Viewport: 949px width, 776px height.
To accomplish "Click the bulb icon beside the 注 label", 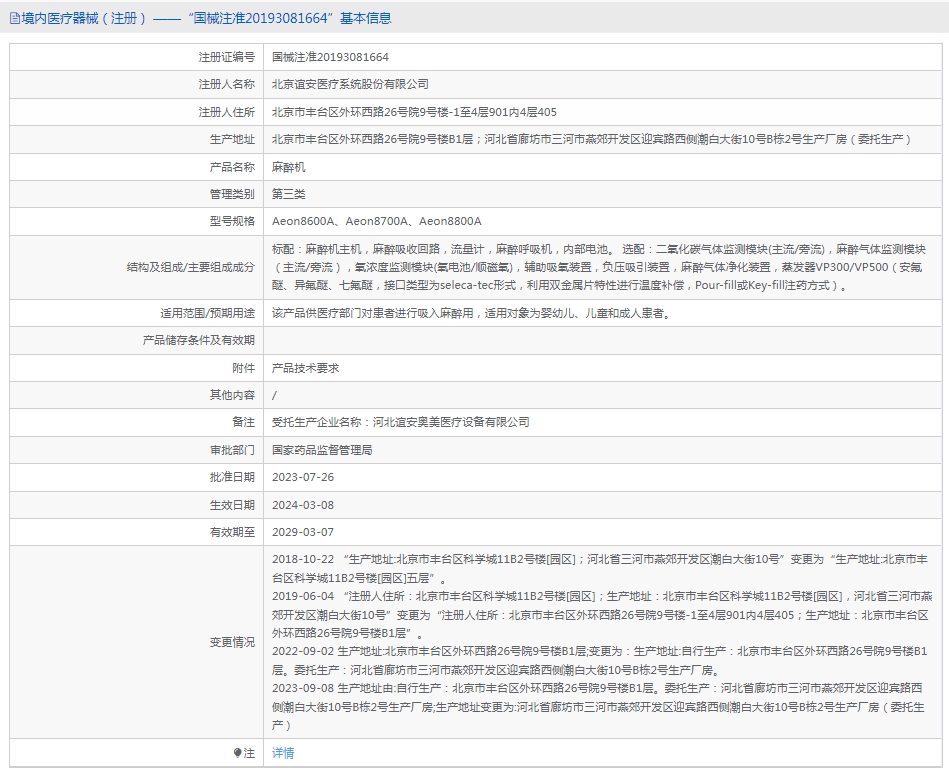I will (237, 753).
